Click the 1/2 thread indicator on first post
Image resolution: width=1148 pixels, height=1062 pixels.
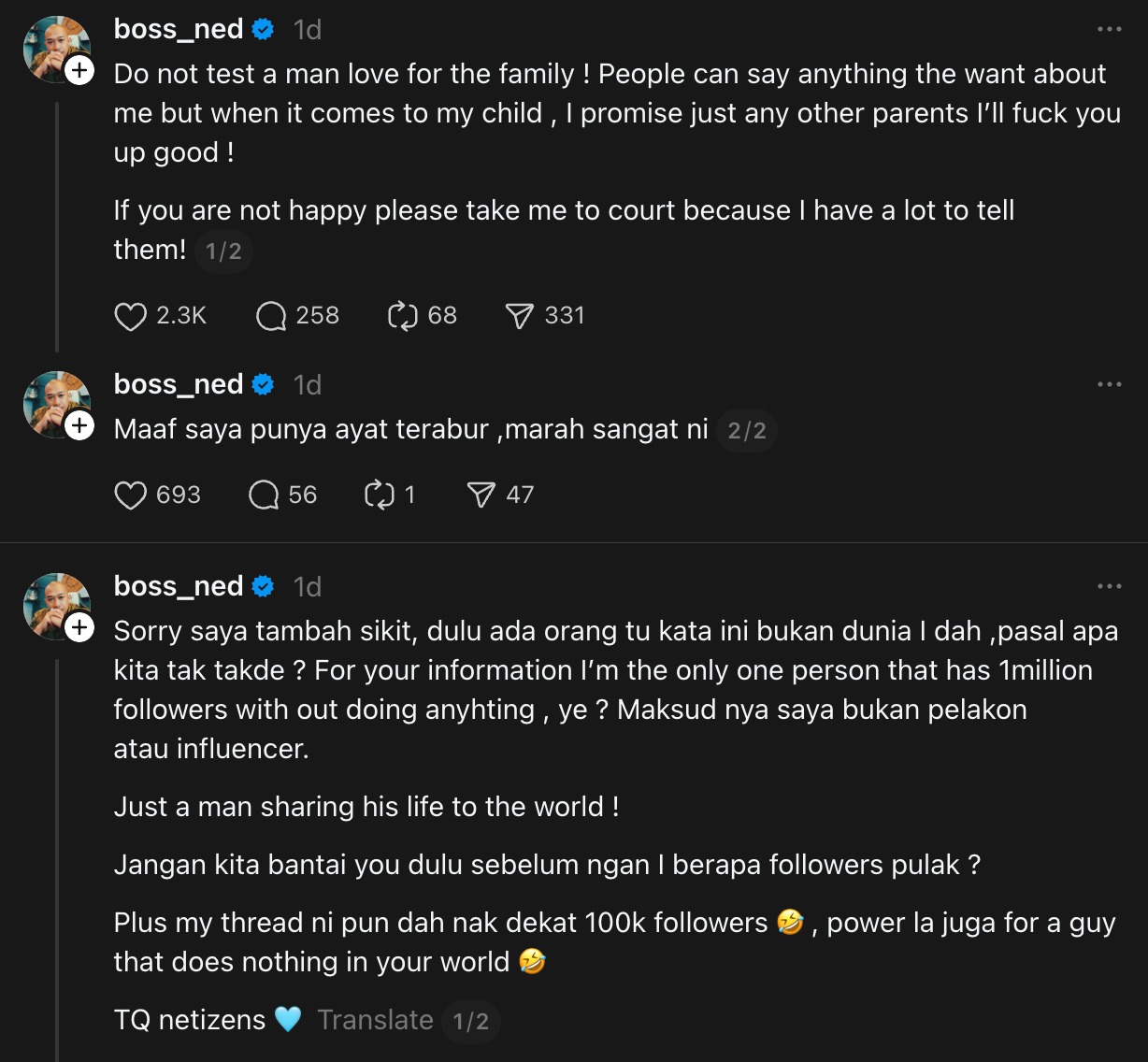pos(223,251)
